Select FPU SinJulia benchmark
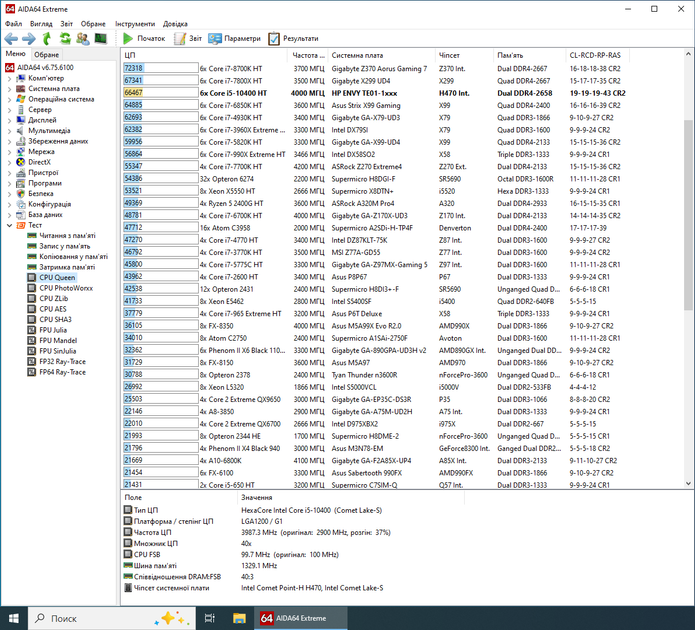 [x=58, y=351]
